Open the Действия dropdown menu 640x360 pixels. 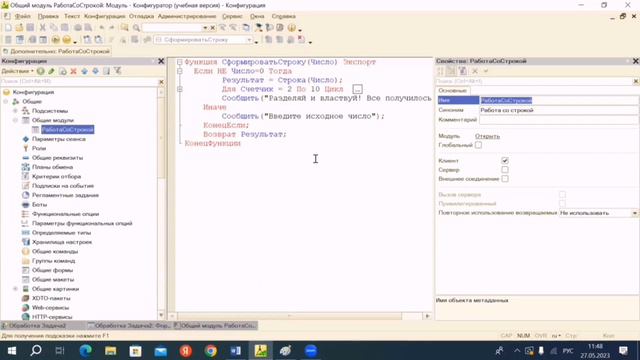[18, 71]
